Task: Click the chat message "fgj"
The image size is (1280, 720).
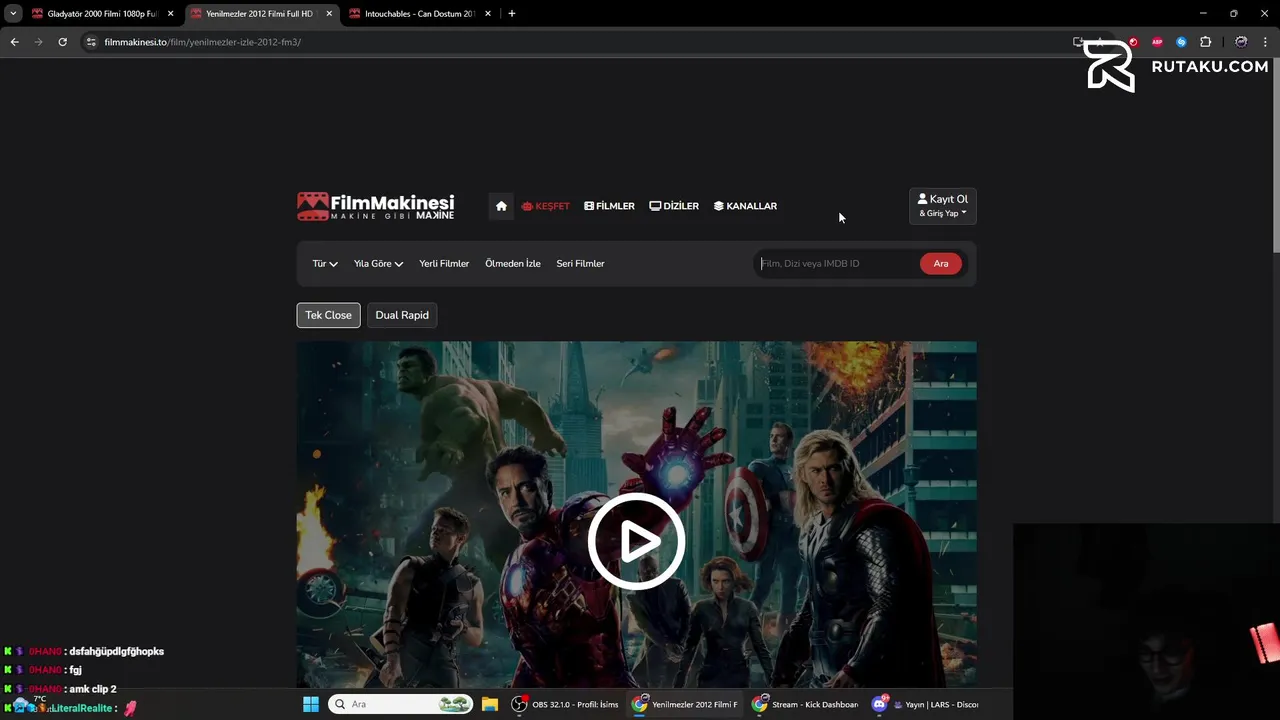Action: click(x=75, y=670)
